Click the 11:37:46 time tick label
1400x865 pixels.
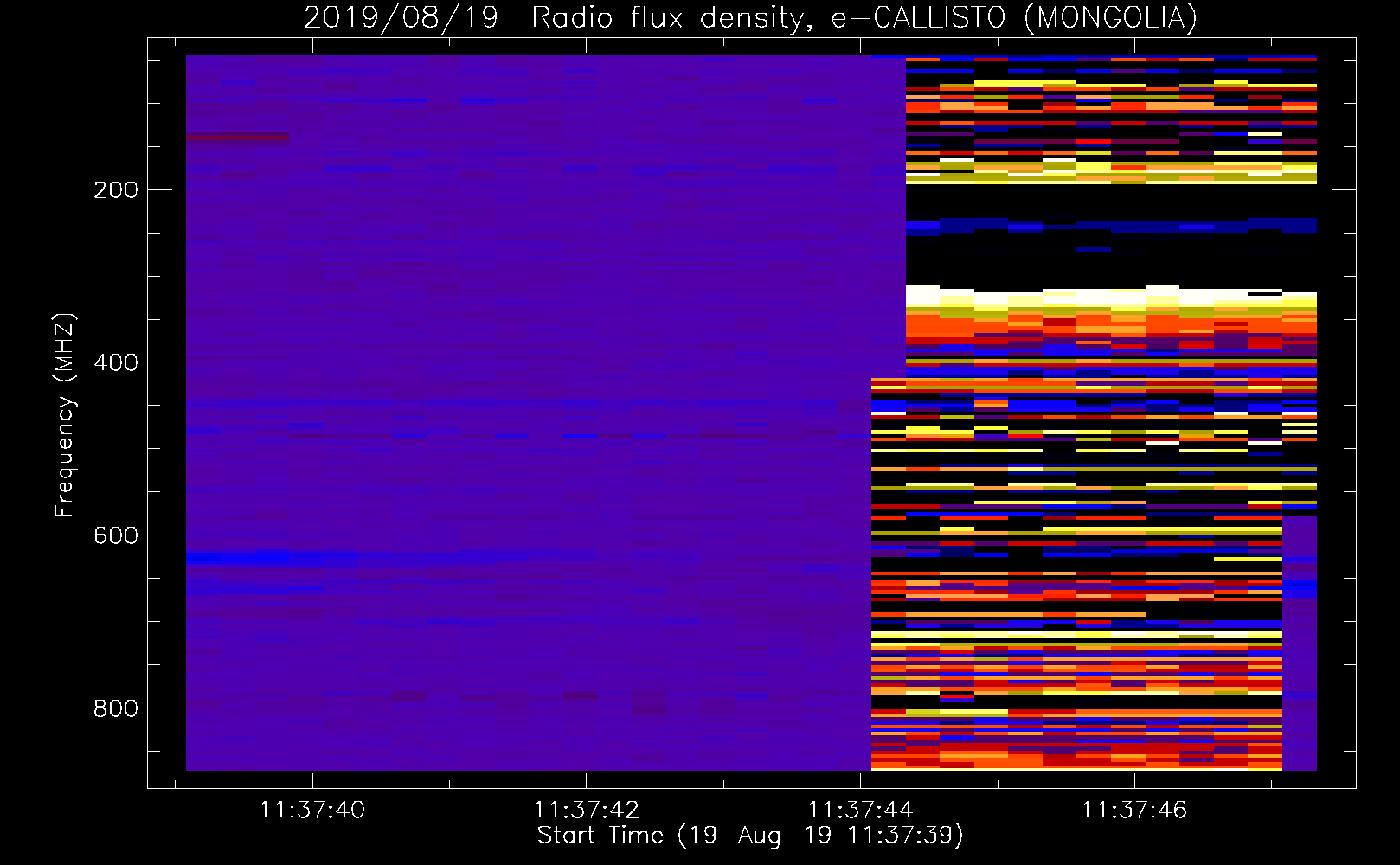1134,811
